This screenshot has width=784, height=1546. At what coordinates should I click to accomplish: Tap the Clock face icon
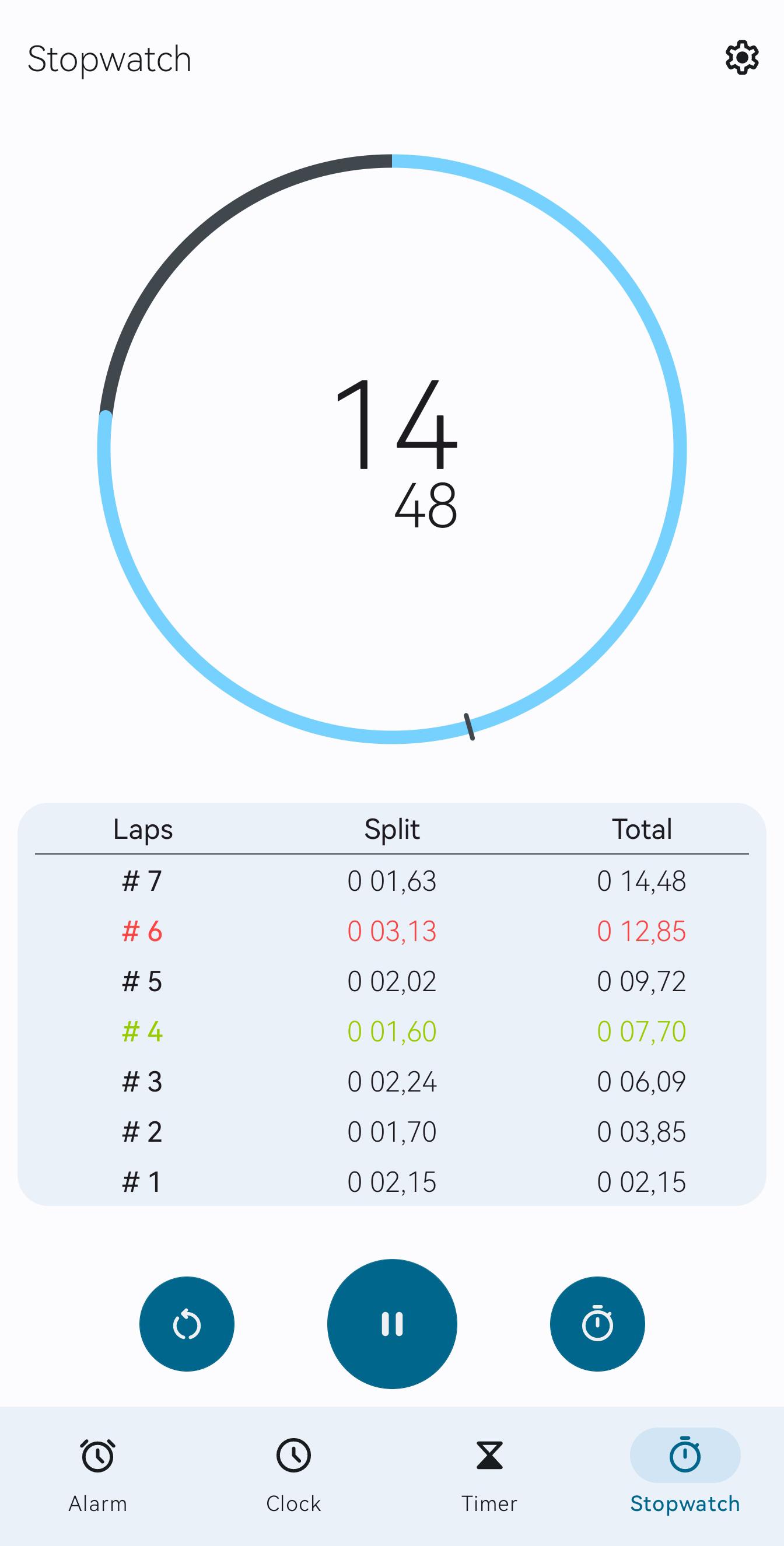pos(293,1456)
